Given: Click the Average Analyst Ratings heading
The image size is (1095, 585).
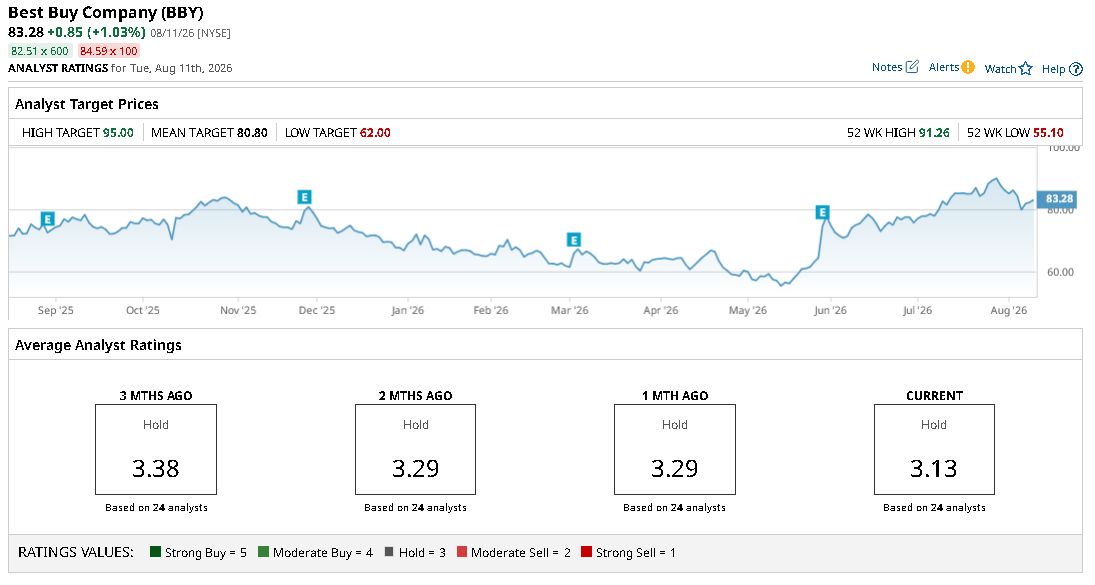Looking at the screenshot, I should (98, 345).
